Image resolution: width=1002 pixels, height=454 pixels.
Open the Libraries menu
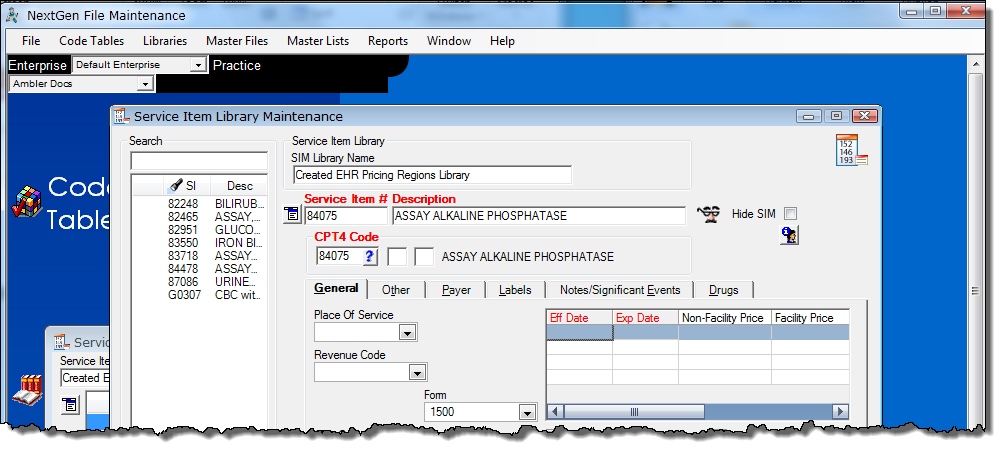[165, 41]
